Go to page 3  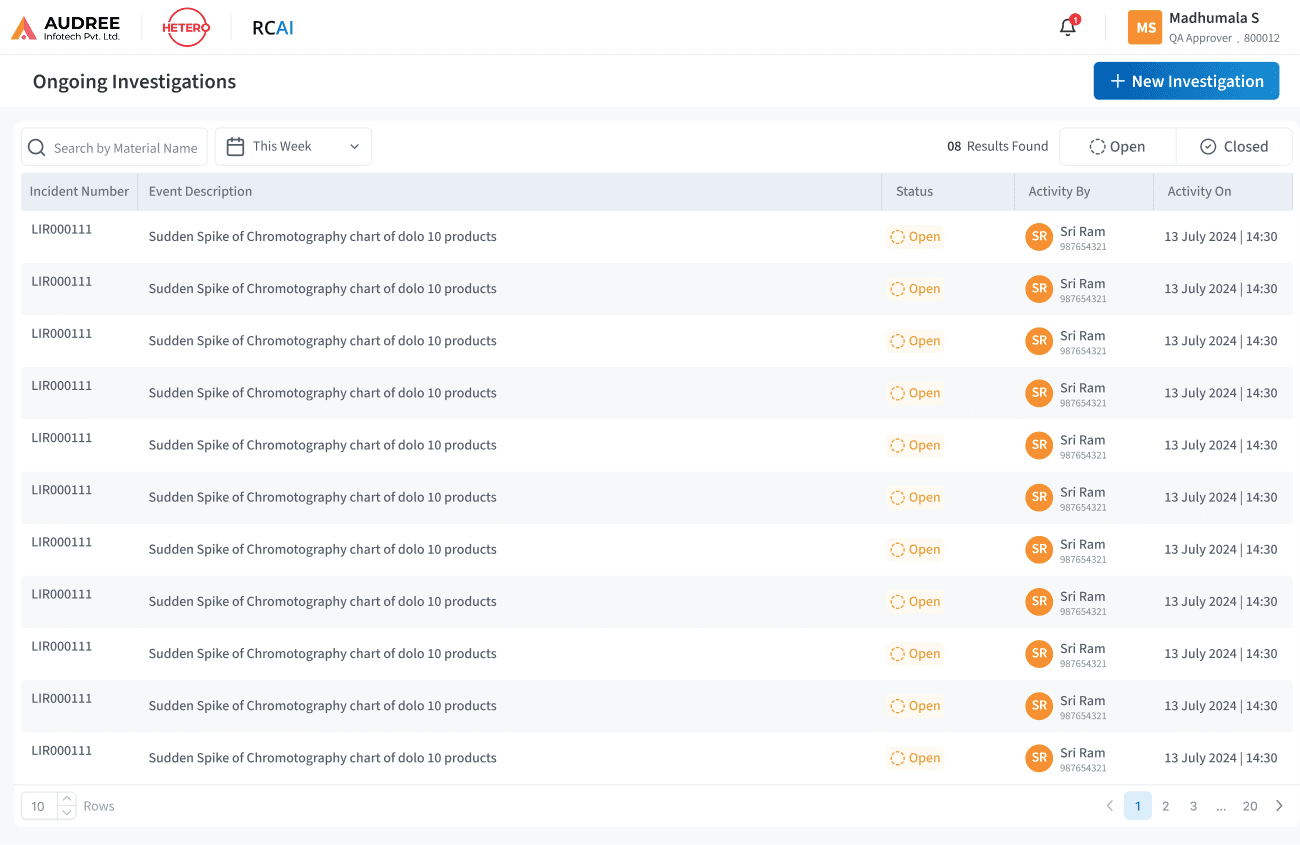coord(1193,806)
